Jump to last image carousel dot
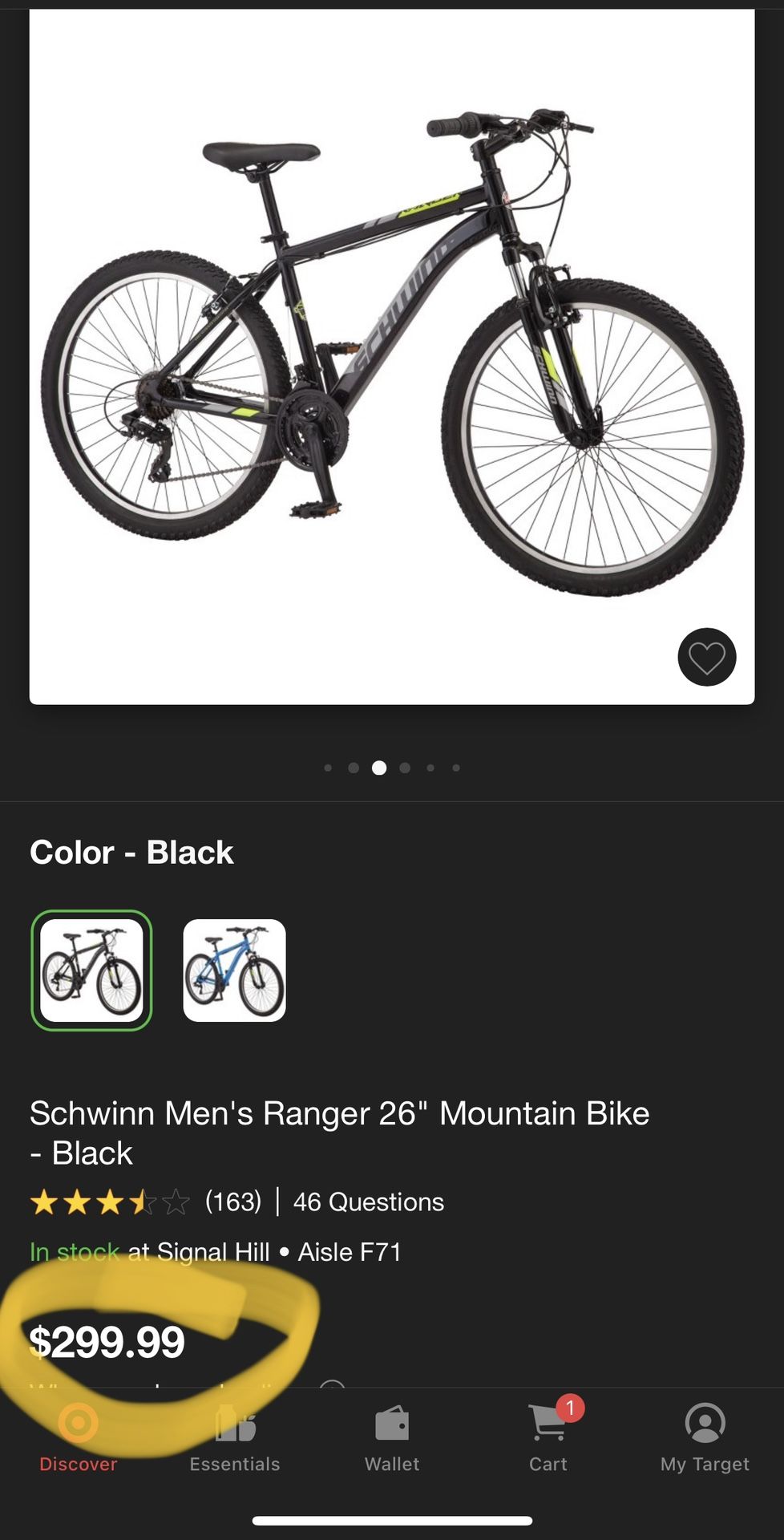This screenshot has height=1540, width=784. tap(456, 768)
